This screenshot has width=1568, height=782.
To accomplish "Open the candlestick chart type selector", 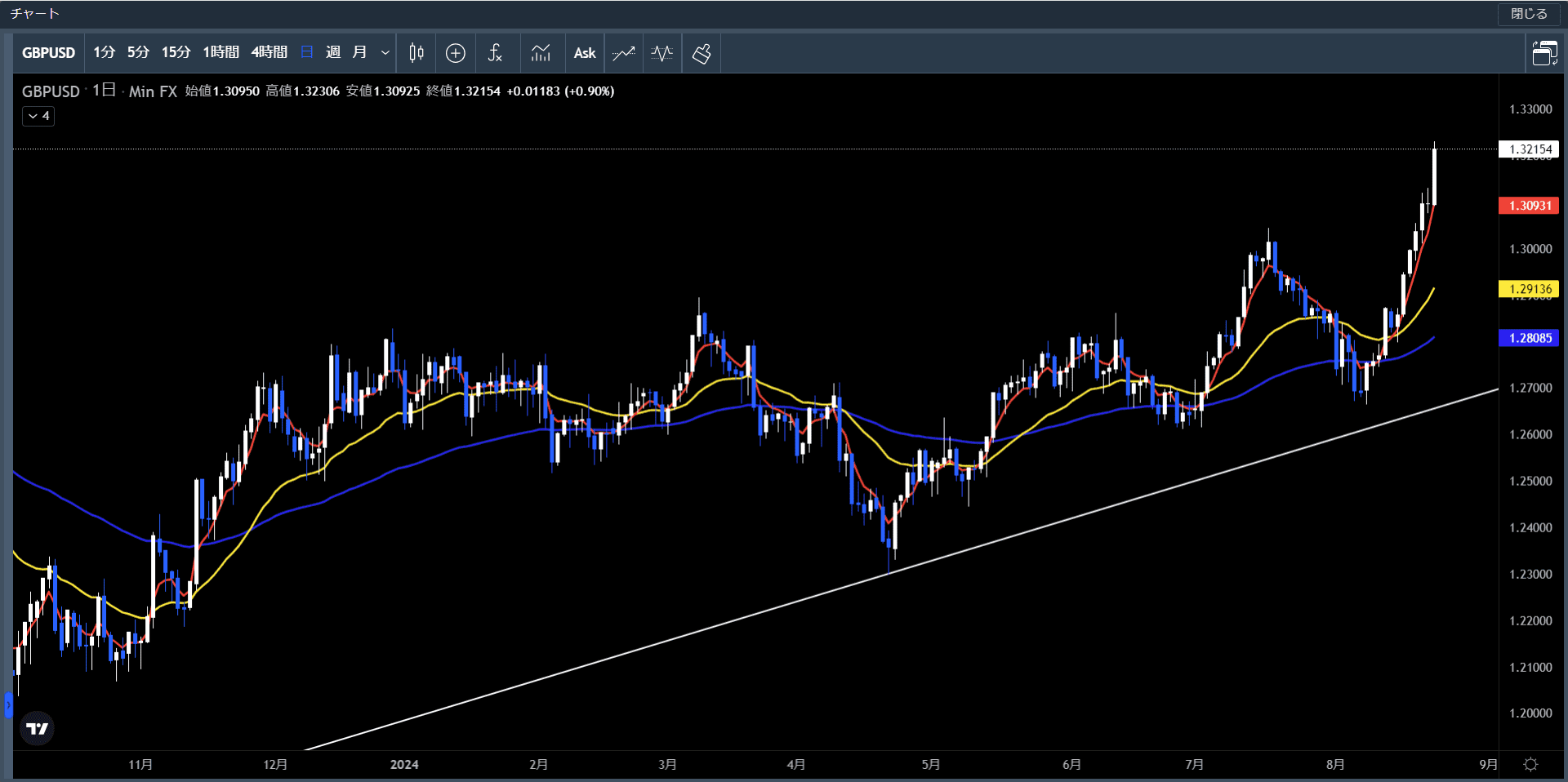I will pyautogui.click(x=416, y=53).
